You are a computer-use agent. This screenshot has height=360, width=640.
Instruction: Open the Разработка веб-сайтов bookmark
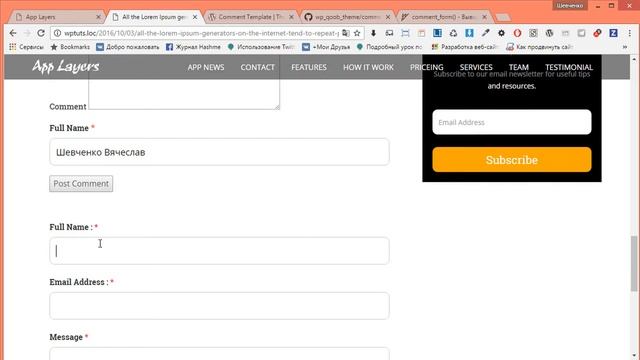coord(464,47)
